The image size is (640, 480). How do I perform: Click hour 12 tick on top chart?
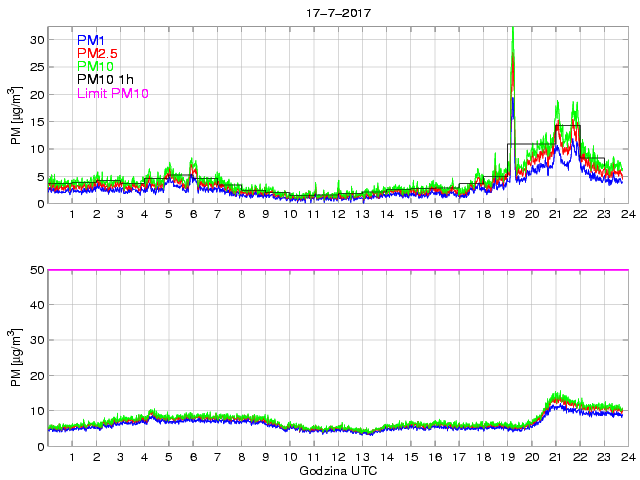pyautogui.click(x=338, y=214)
